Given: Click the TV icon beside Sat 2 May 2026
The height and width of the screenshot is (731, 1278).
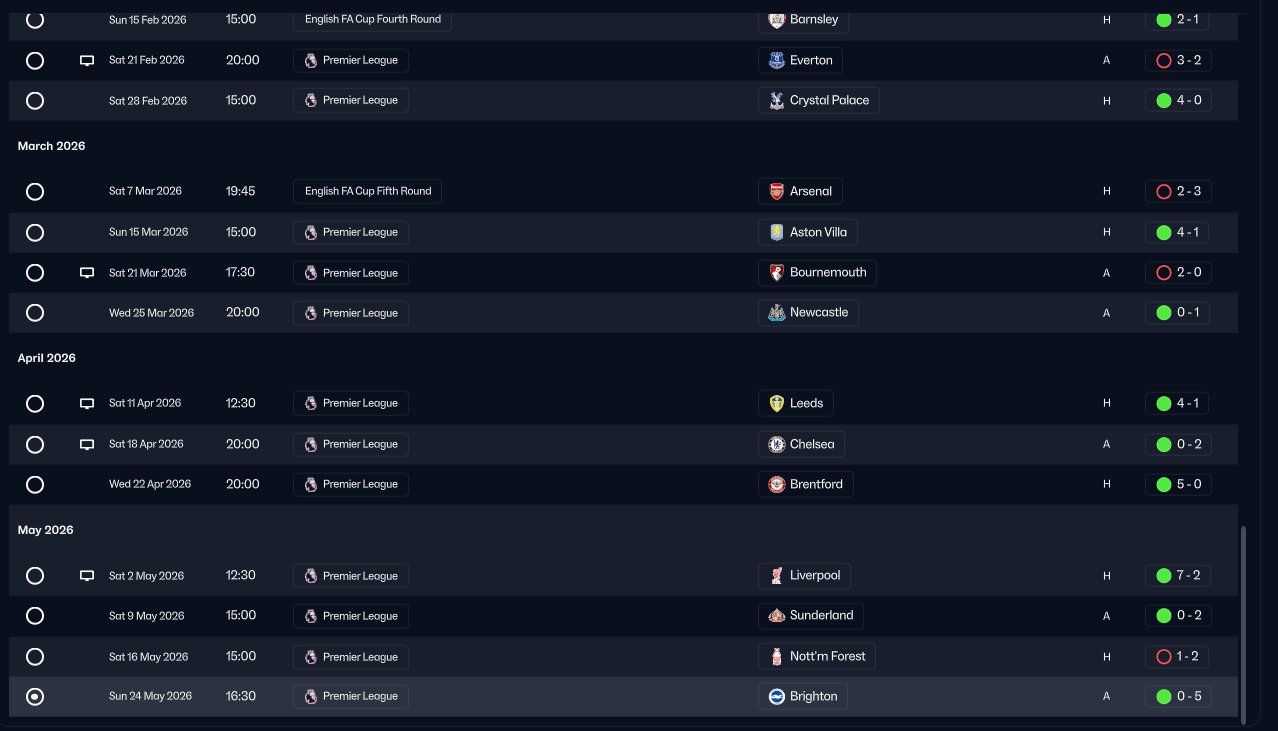Looking at the screenshot, I should (87, 576).
